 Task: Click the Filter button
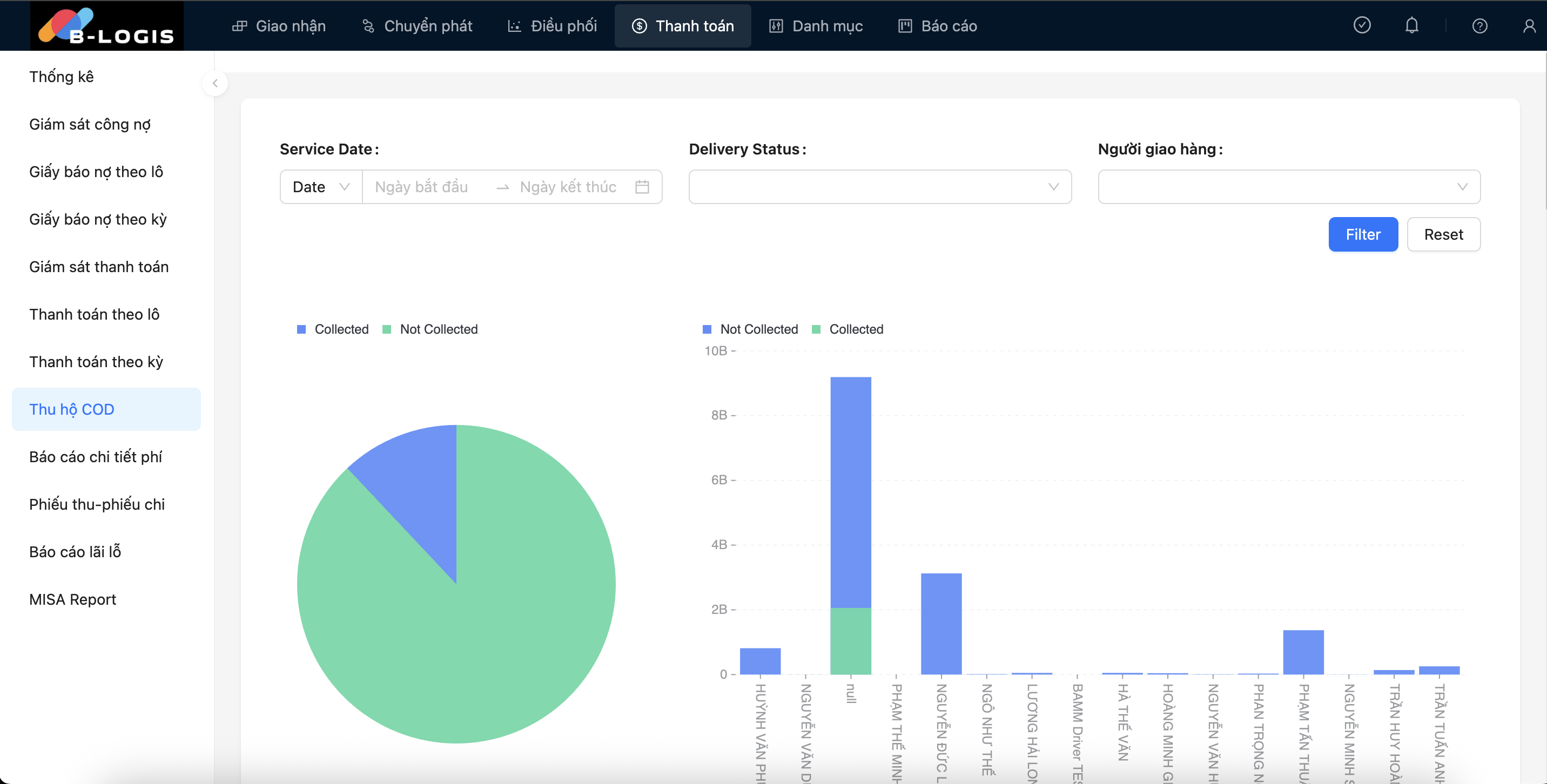[1363, 235]
